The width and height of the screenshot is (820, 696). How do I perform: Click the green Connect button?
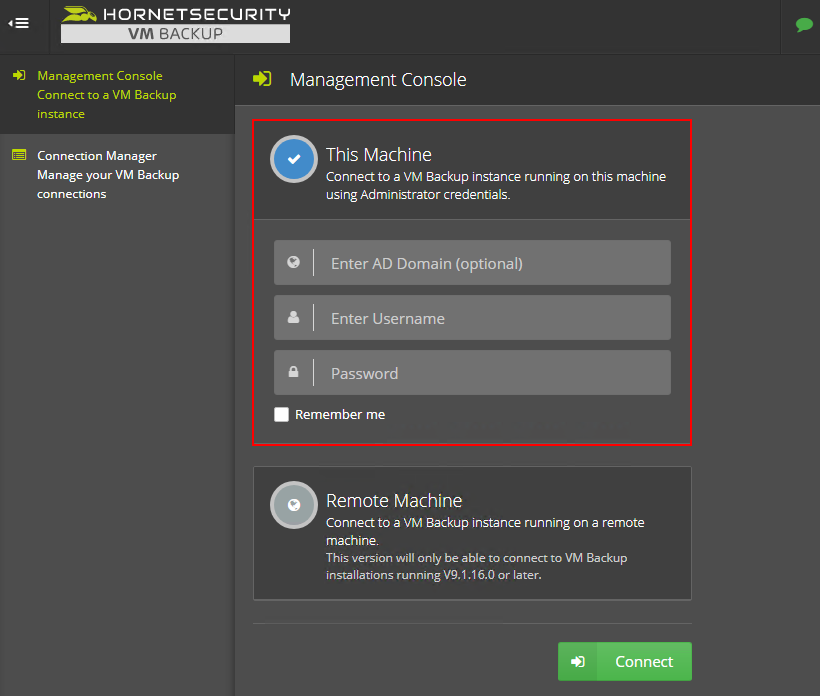click(x=625, y=661)
